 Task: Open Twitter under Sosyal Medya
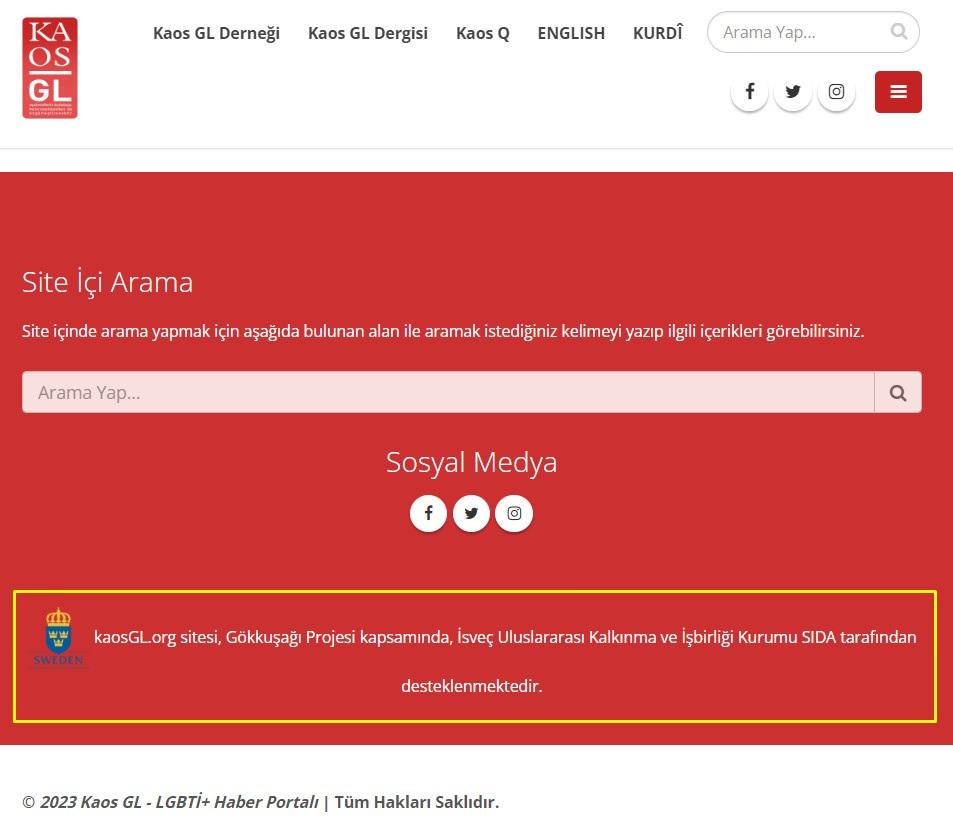(471, 514)
